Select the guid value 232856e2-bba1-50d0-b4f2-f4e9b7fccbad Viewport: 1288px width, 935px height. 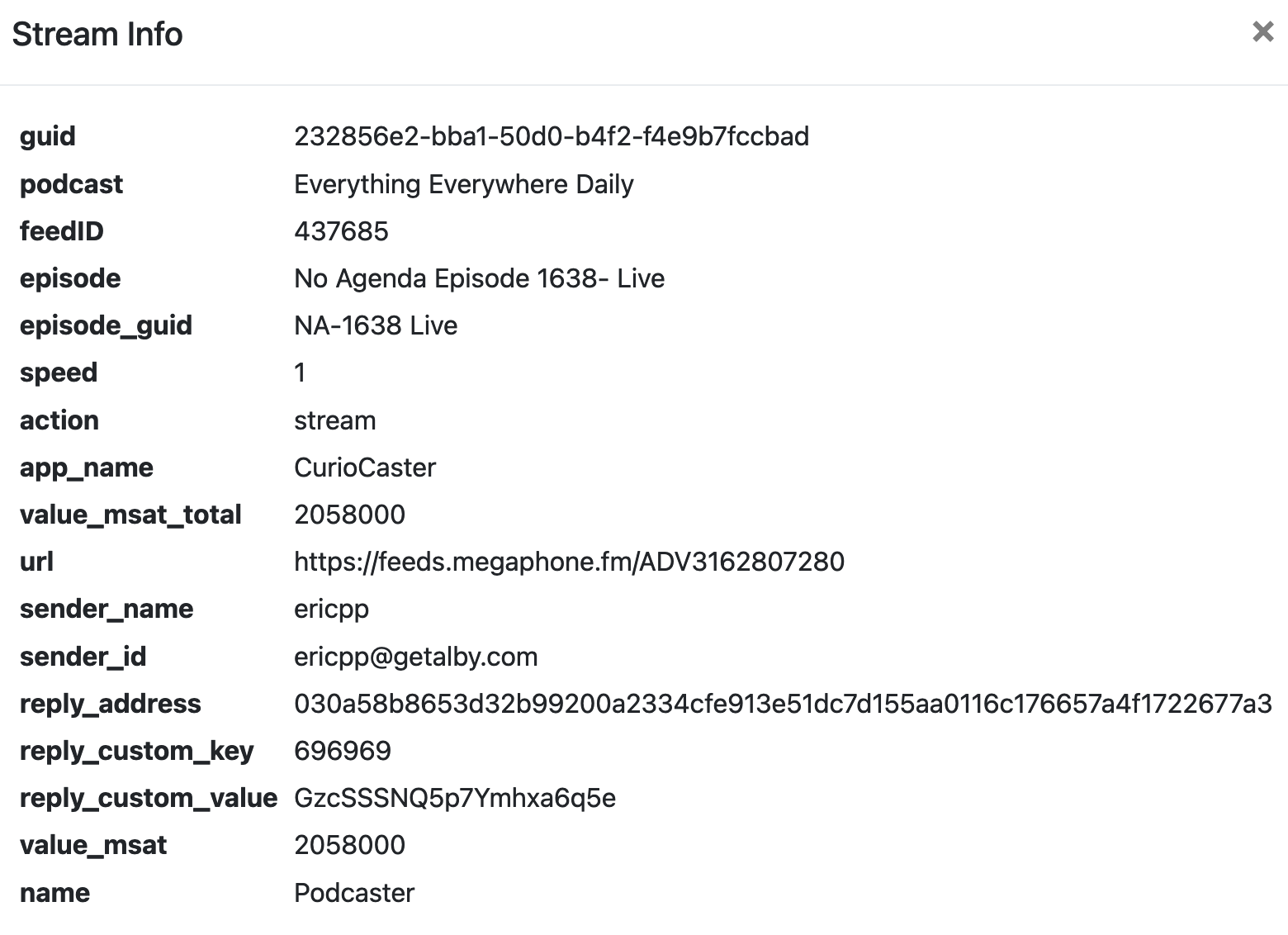(552, 136)
